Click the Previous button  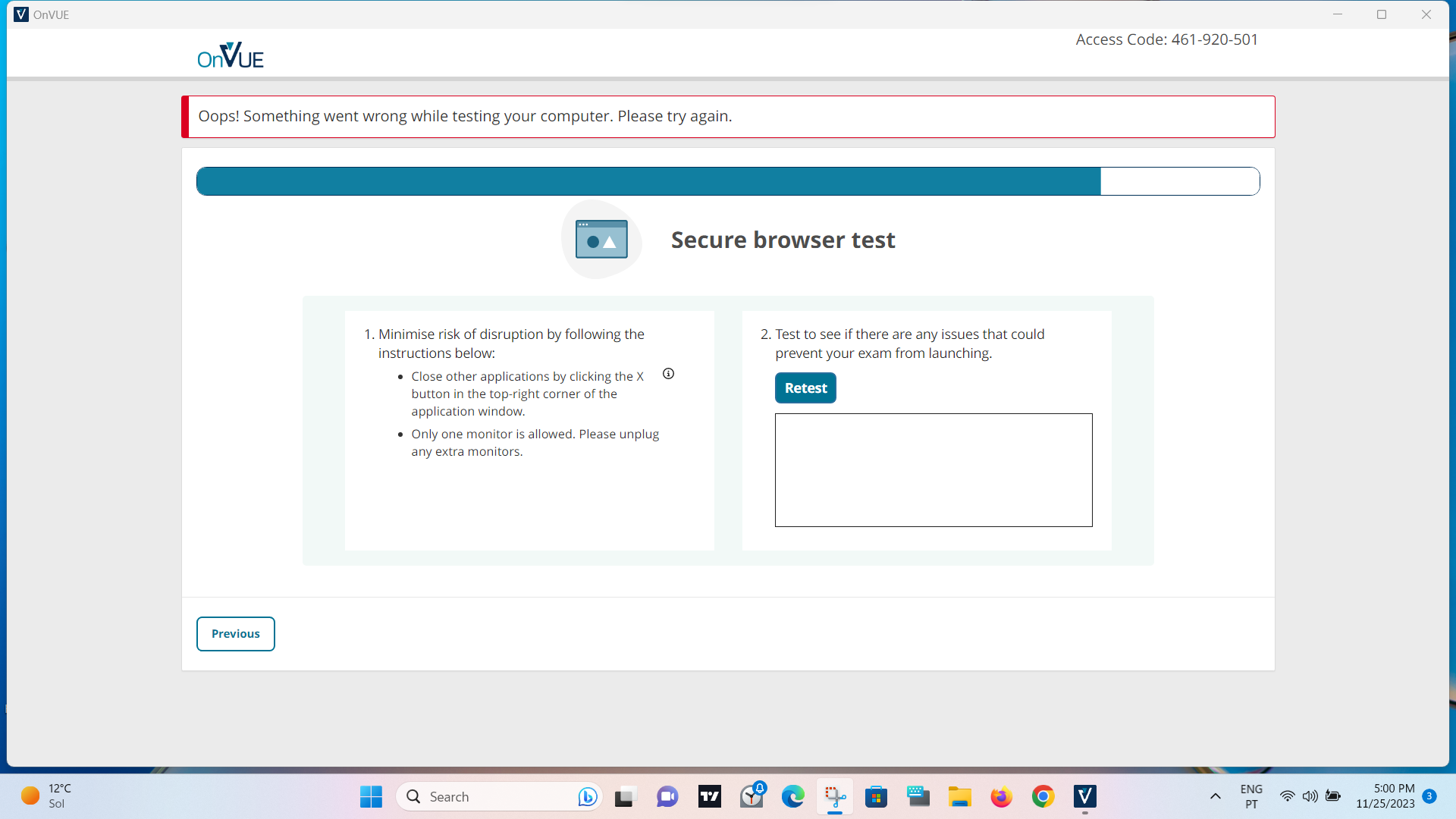coord(235,634)
